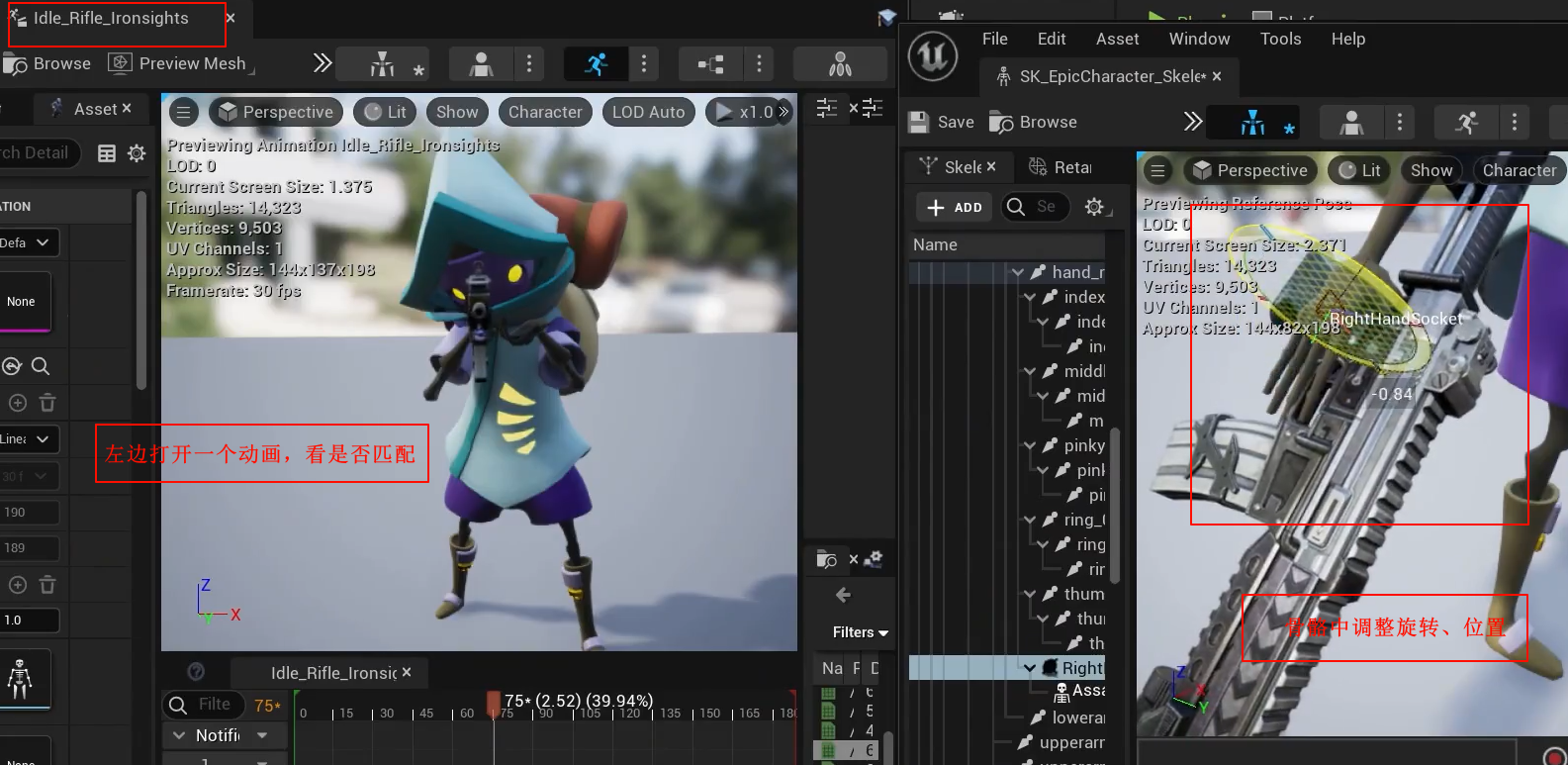
Task: Select the Animation mode running-figure icon, left toolbar
Action: click(596, 64)
